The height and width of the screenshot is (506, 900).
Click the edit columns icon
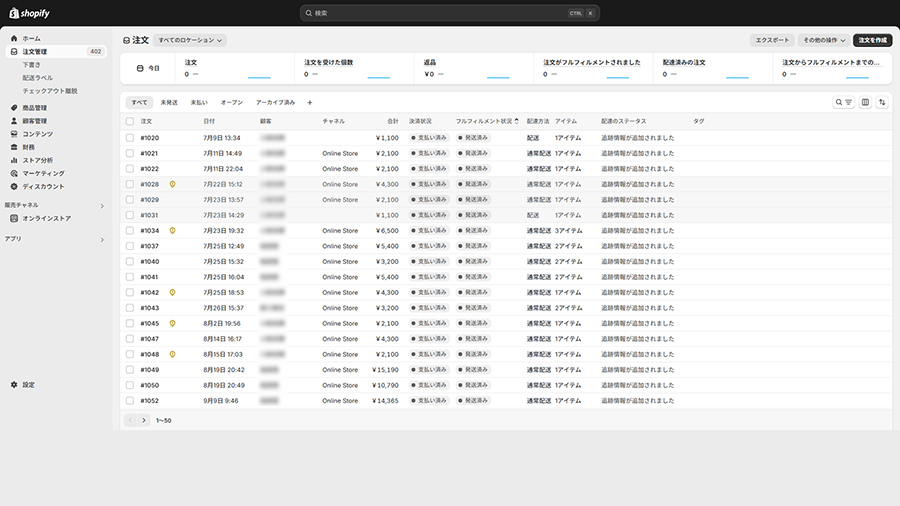click(x=865, y=102)
